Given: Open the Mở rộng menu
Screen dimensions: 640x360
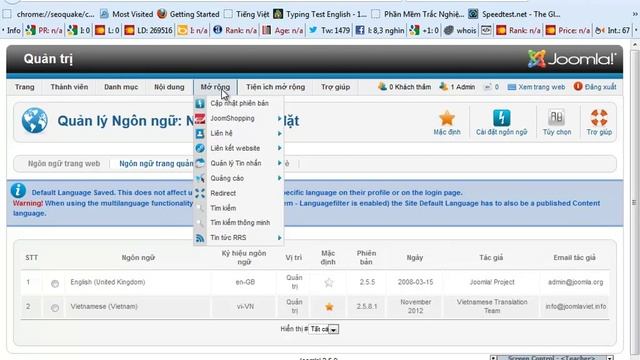Looking at the screenshot, I should [x=215, y=87].
